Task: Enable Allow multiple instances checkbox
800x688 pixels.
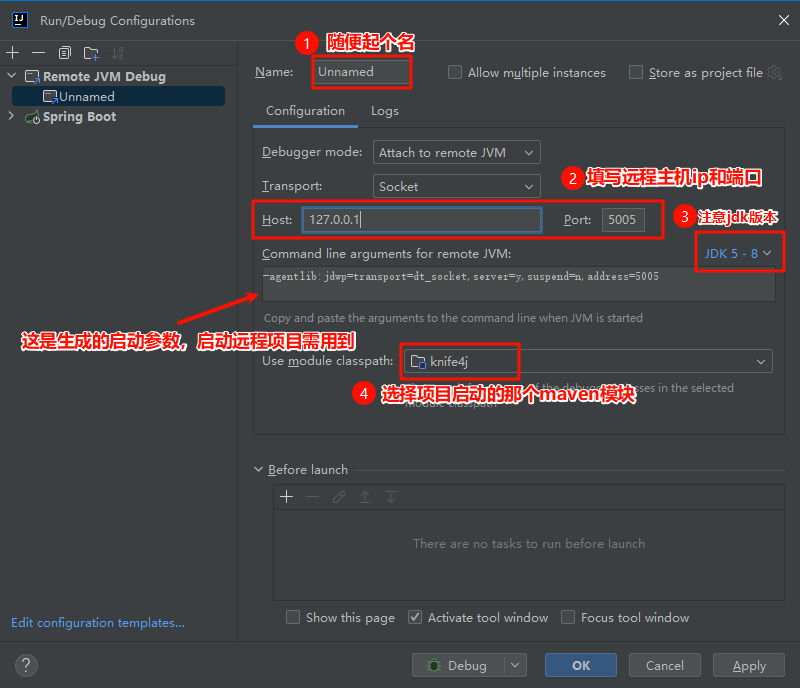Action: coord(455,73)
